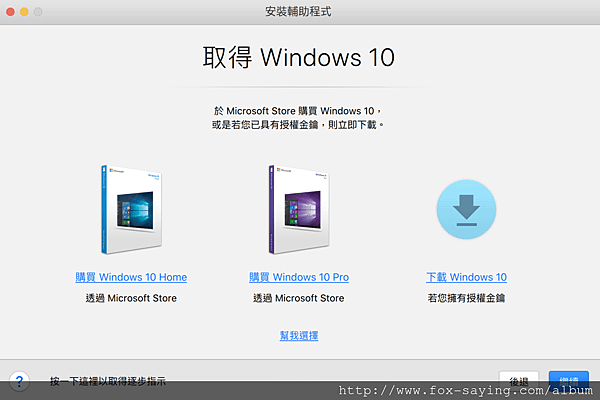Click the 安裝輔助程式 window title
600x400 pixels.
tap(298, 11)
